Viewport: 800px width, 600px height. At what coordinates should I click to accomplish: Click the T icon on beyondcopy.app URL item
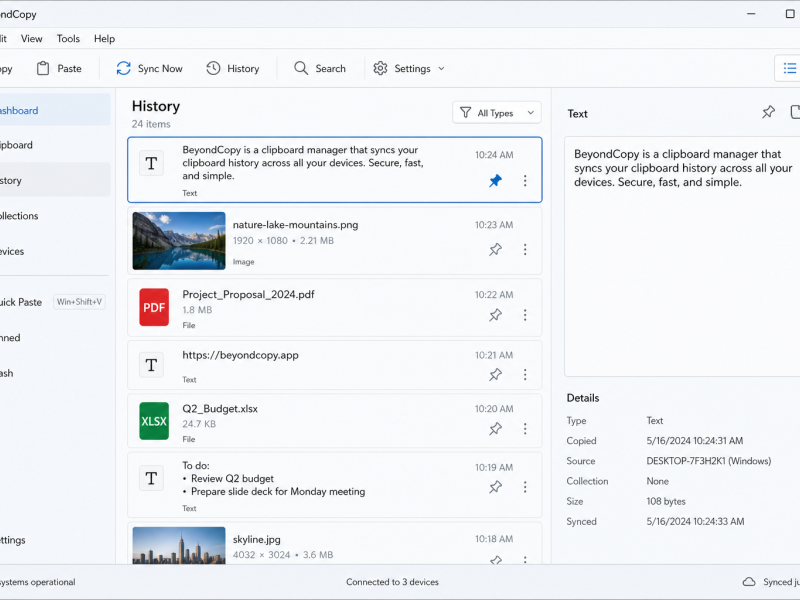pos(151,365)
